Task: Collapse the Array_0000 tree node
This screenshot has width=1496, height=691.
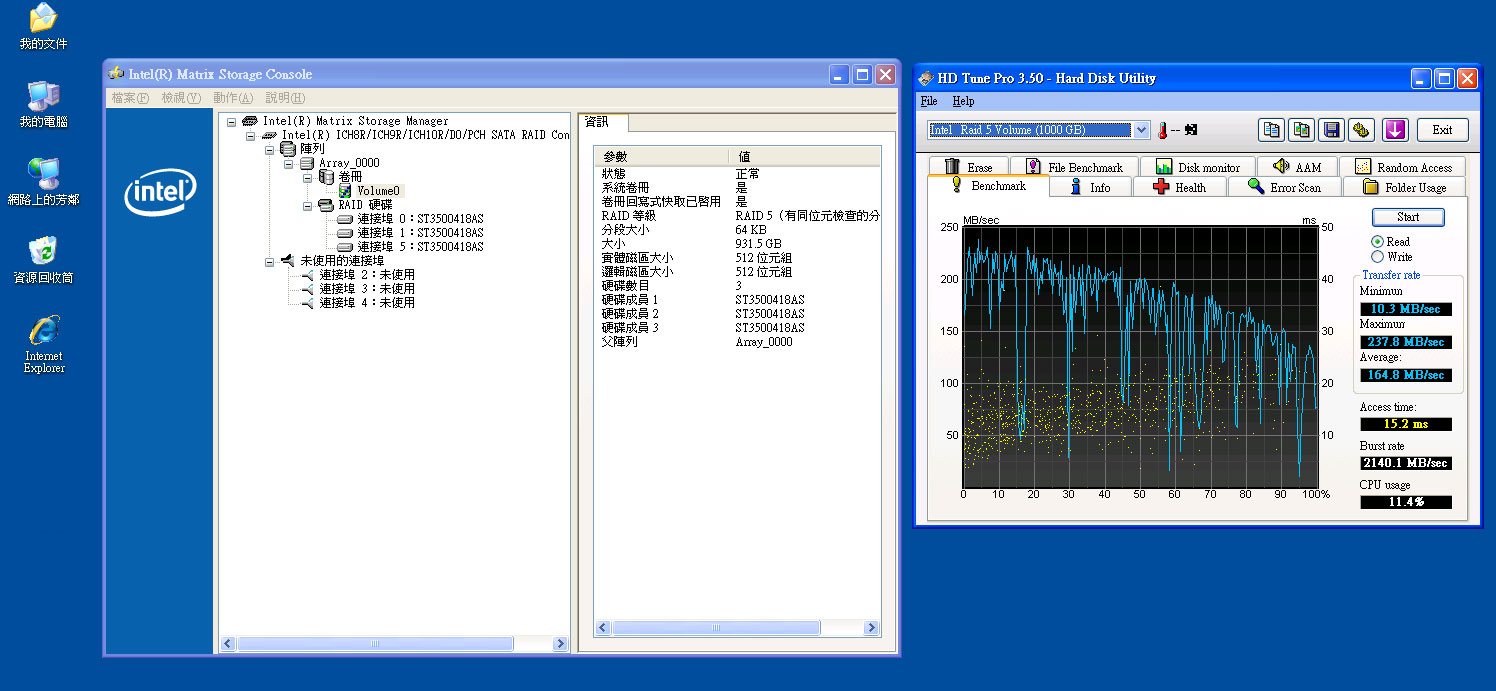Action: coord(289,163)
